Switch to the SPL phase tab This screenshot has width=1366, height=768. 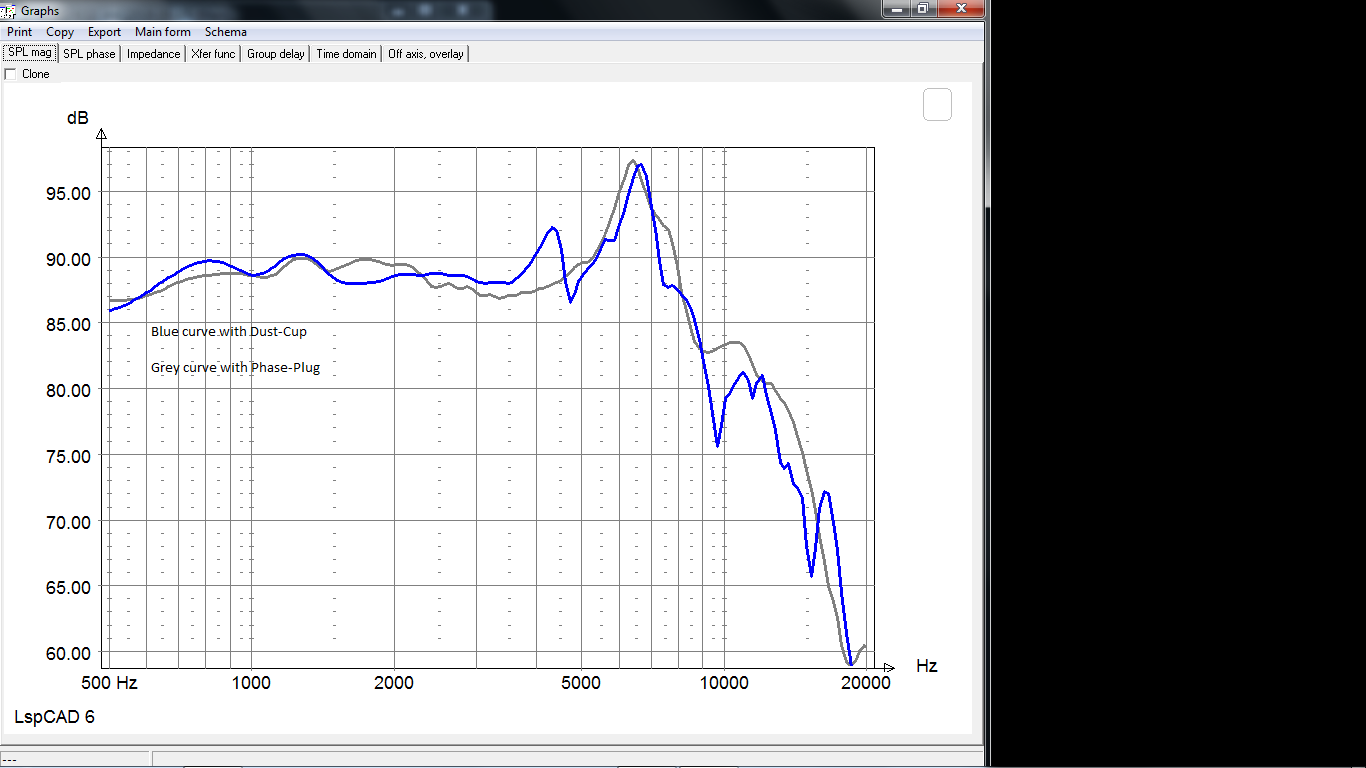(x=89, y=54)
